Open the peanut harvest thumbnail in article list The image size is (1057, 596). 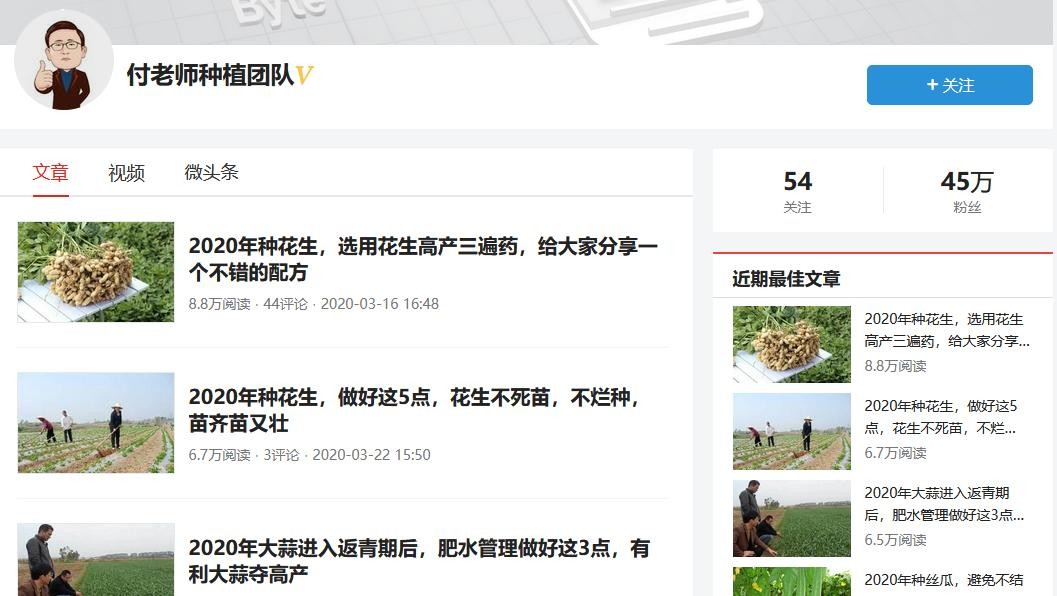[96, 272]
